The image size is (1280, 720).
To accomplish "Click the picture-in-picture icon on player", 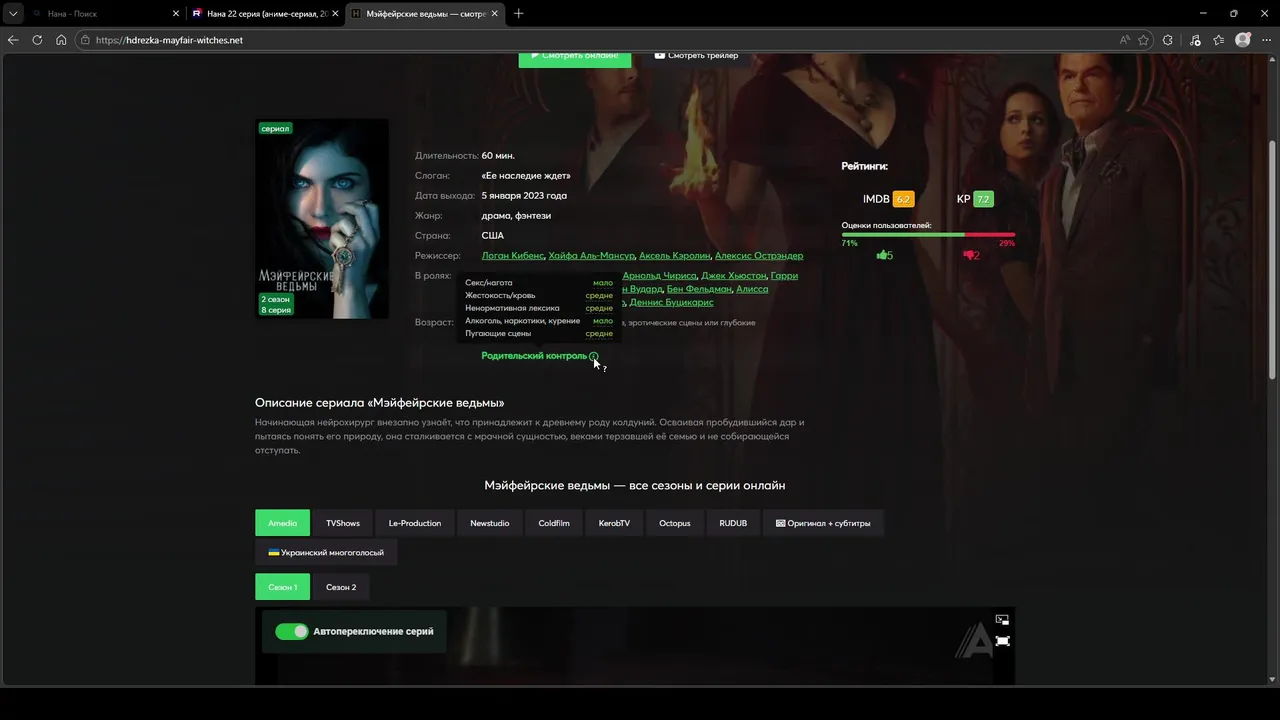I will pos(1002,620).
